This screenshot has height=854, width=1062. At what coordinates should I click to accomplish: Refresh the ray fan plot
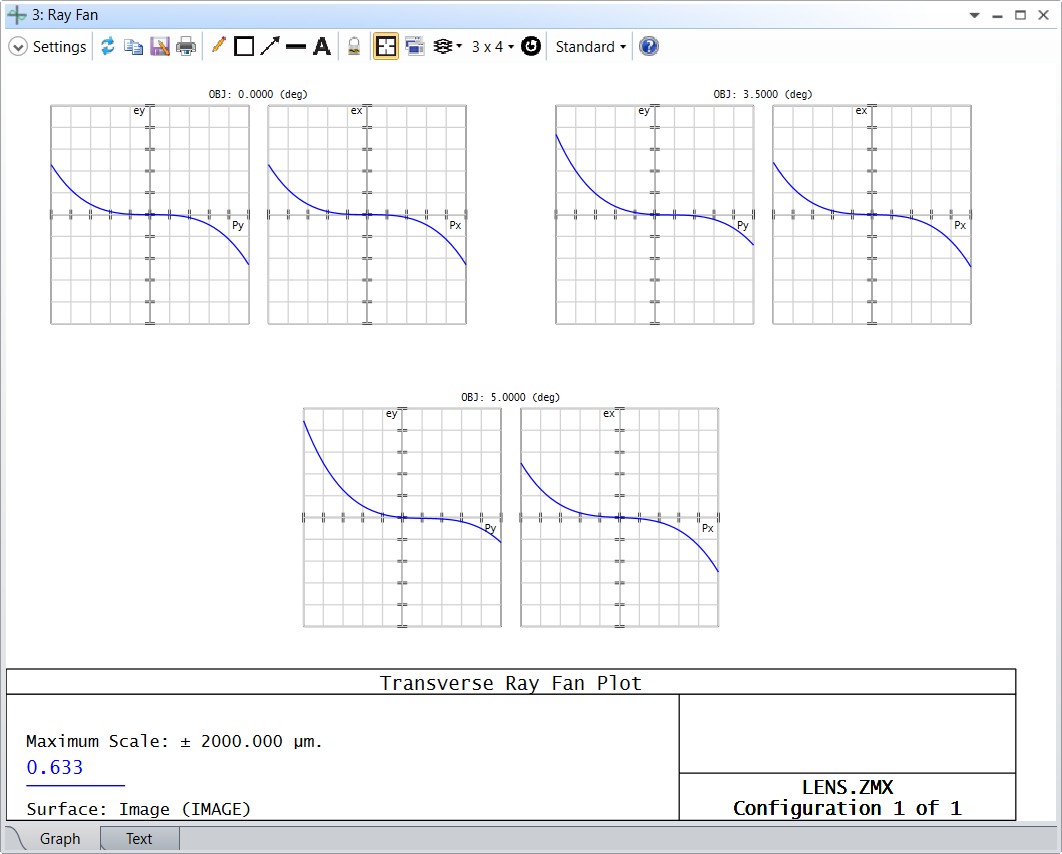pyautogui.click(x=108, y=46)
